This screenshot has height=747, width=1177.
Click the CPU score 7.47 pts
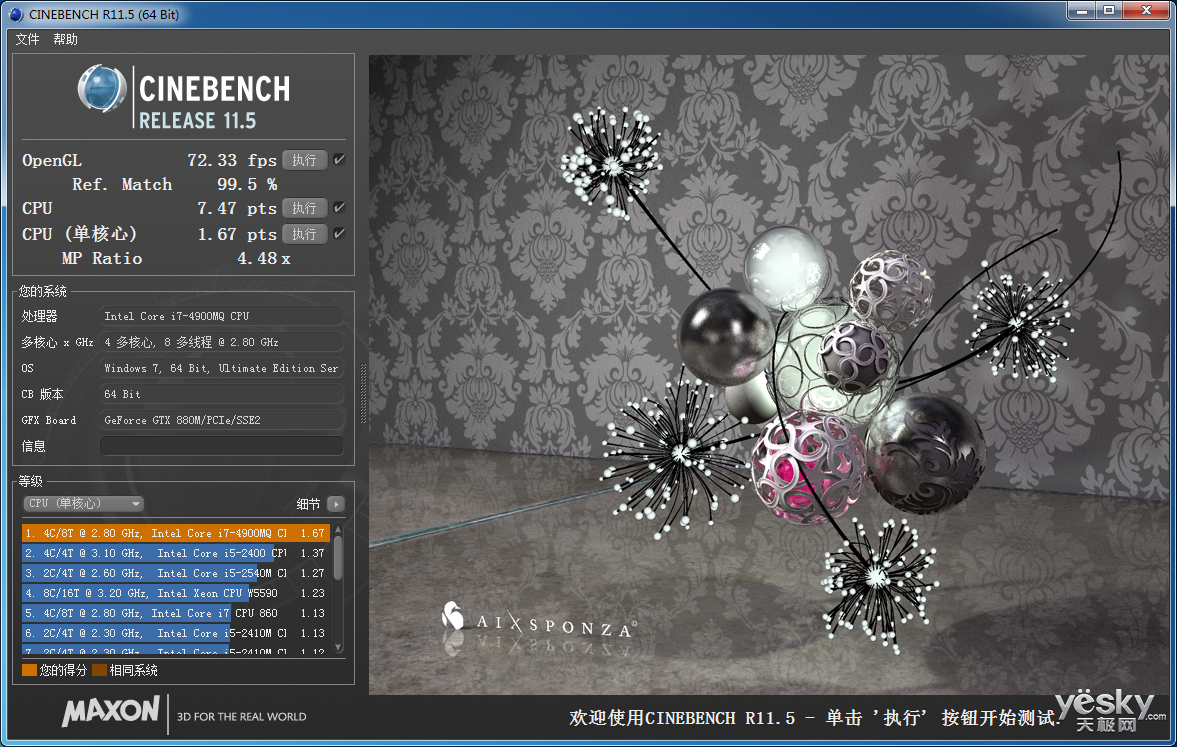[237, 208]
